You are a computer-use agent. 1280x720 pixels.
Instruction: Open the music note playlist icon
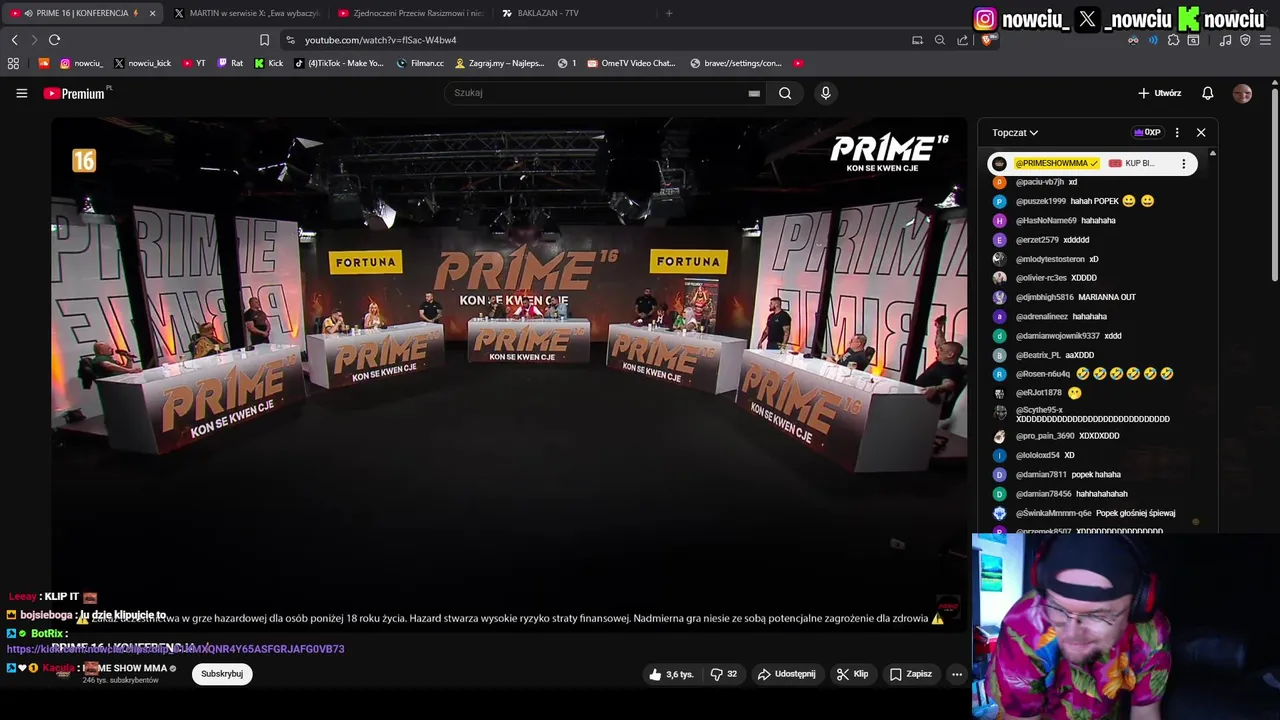tap(1225, 40)
